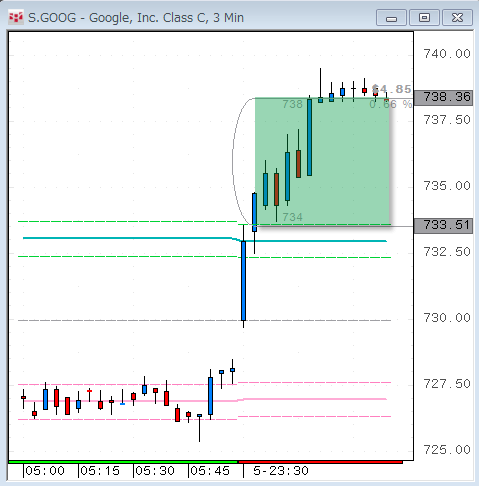Click the 05:30 time axis label
This screenshot has width=479, height=486.
(x=155, y=471)
